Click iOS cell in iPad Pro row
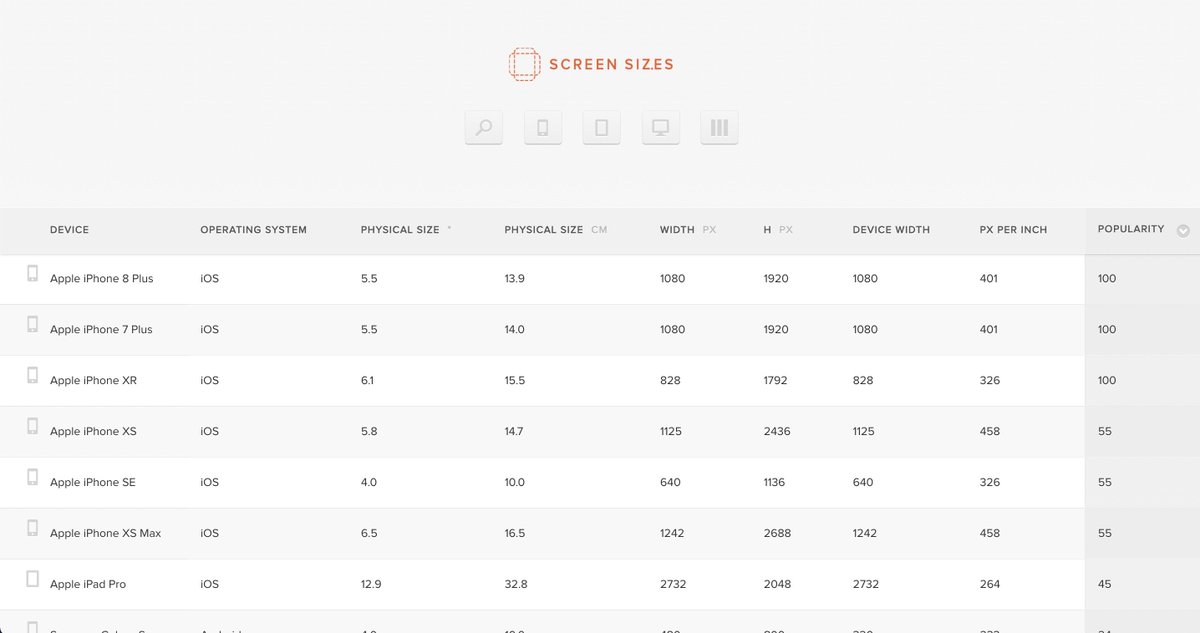The width and height of the screenshot is (1200, 633). (x=209, y=585)
